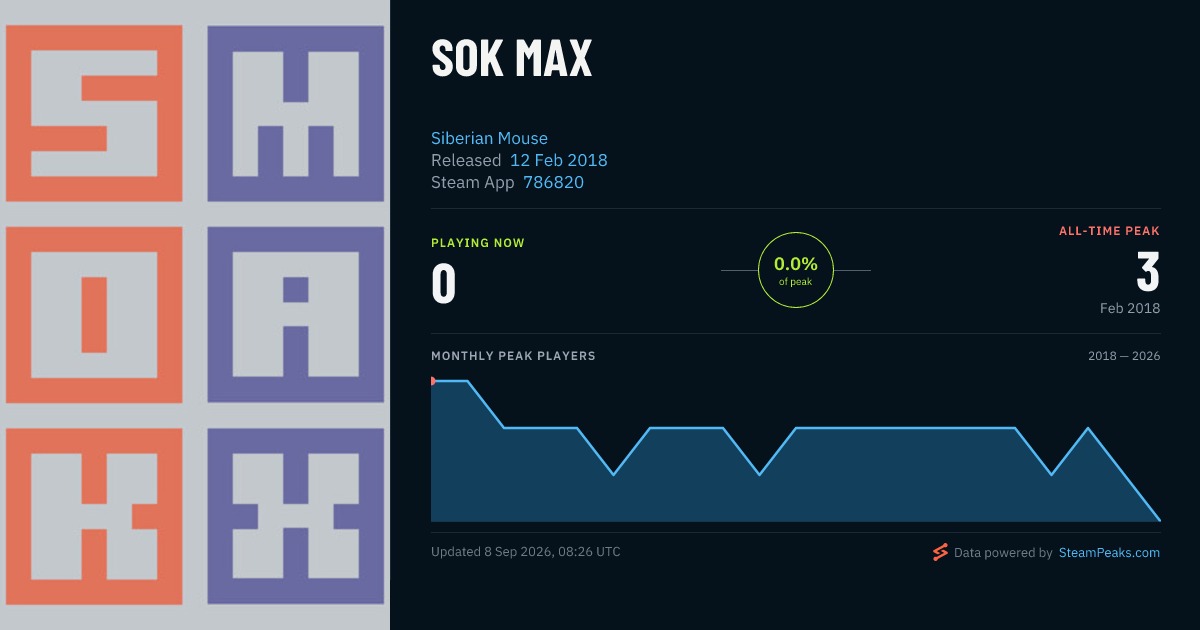Click the red peak marker on chart
1200x630 pixels.
click(x=433, y=381)
